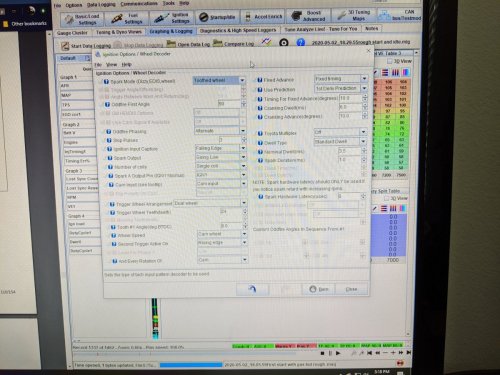Toggle the 3D View checkbox near Spark Table
Viewport: 500px width, 375px height.
(386, 198)
